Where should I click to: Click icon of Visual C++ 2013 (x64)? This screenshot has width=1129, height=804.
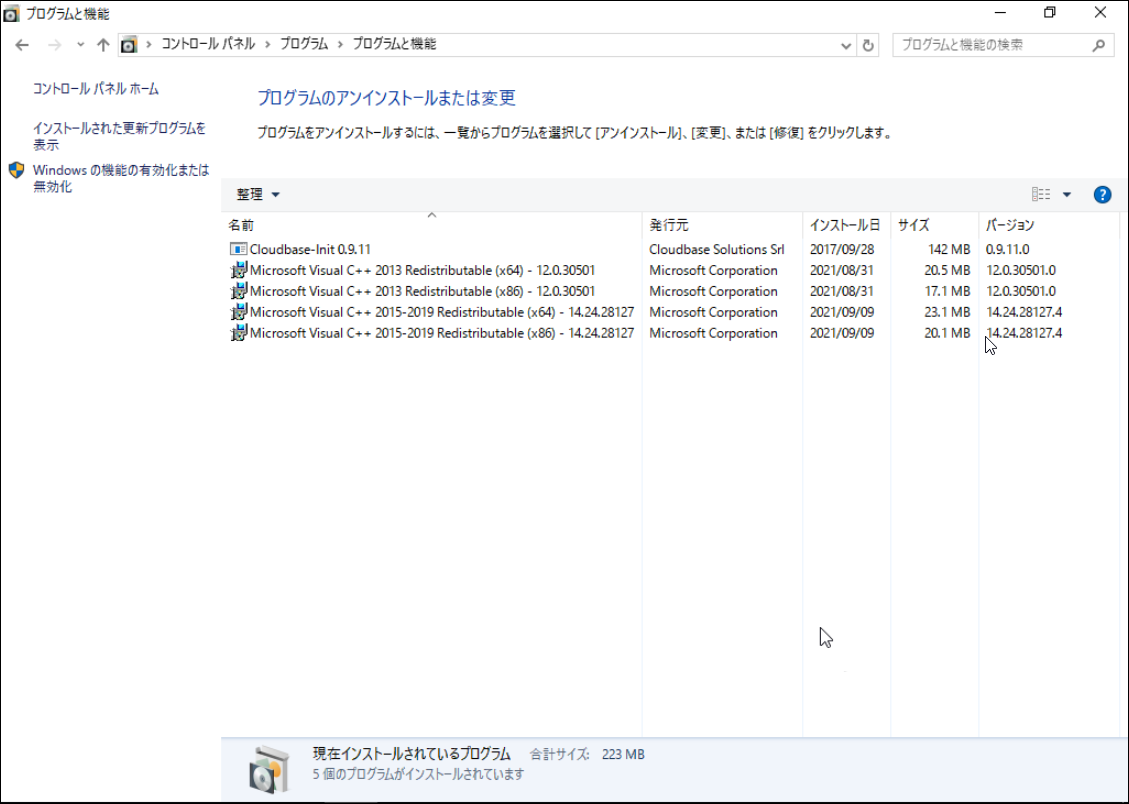pos(238,270)
